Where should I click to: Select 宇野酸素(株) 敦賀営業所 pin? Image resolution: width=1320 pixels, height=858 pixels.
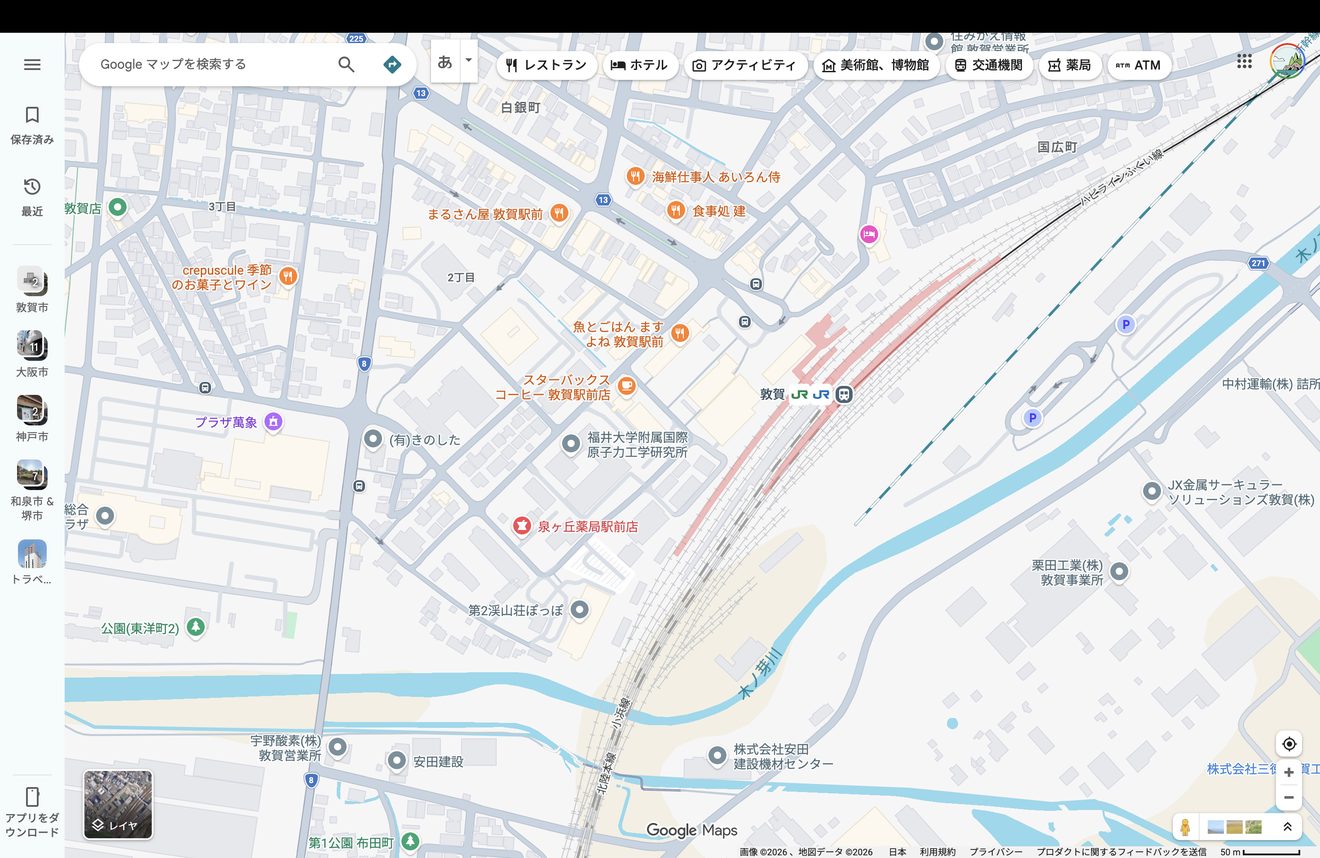[338, 747]
